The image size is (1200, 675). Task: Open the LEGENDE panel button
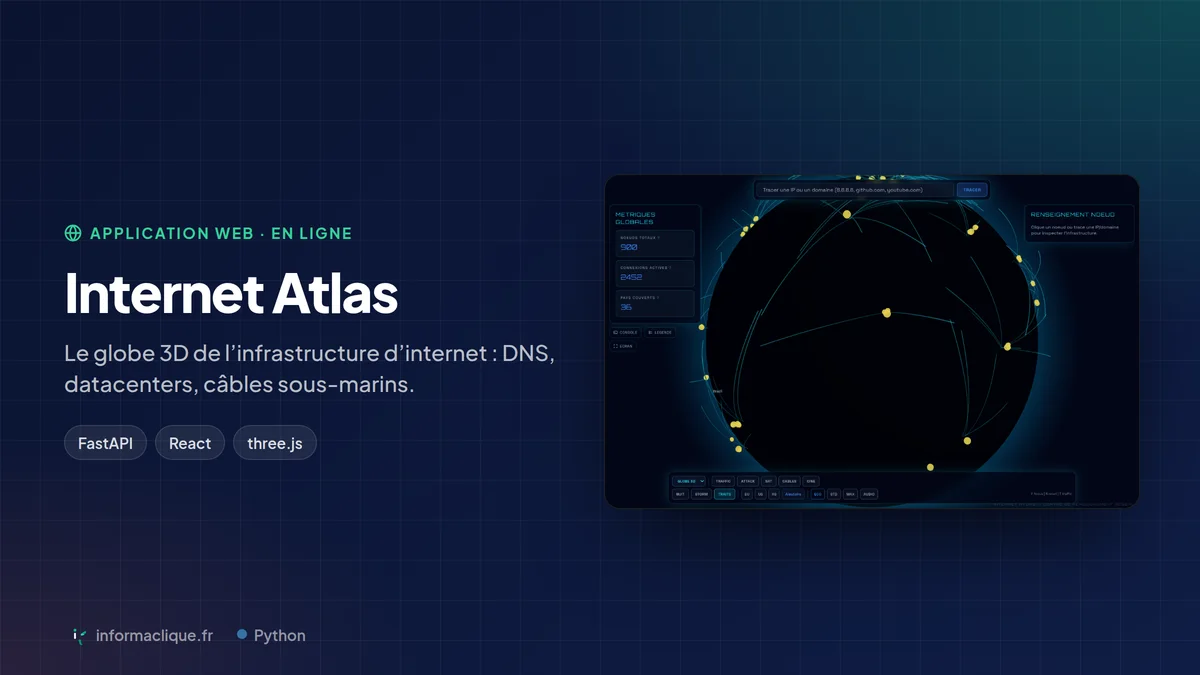point(660,332)
